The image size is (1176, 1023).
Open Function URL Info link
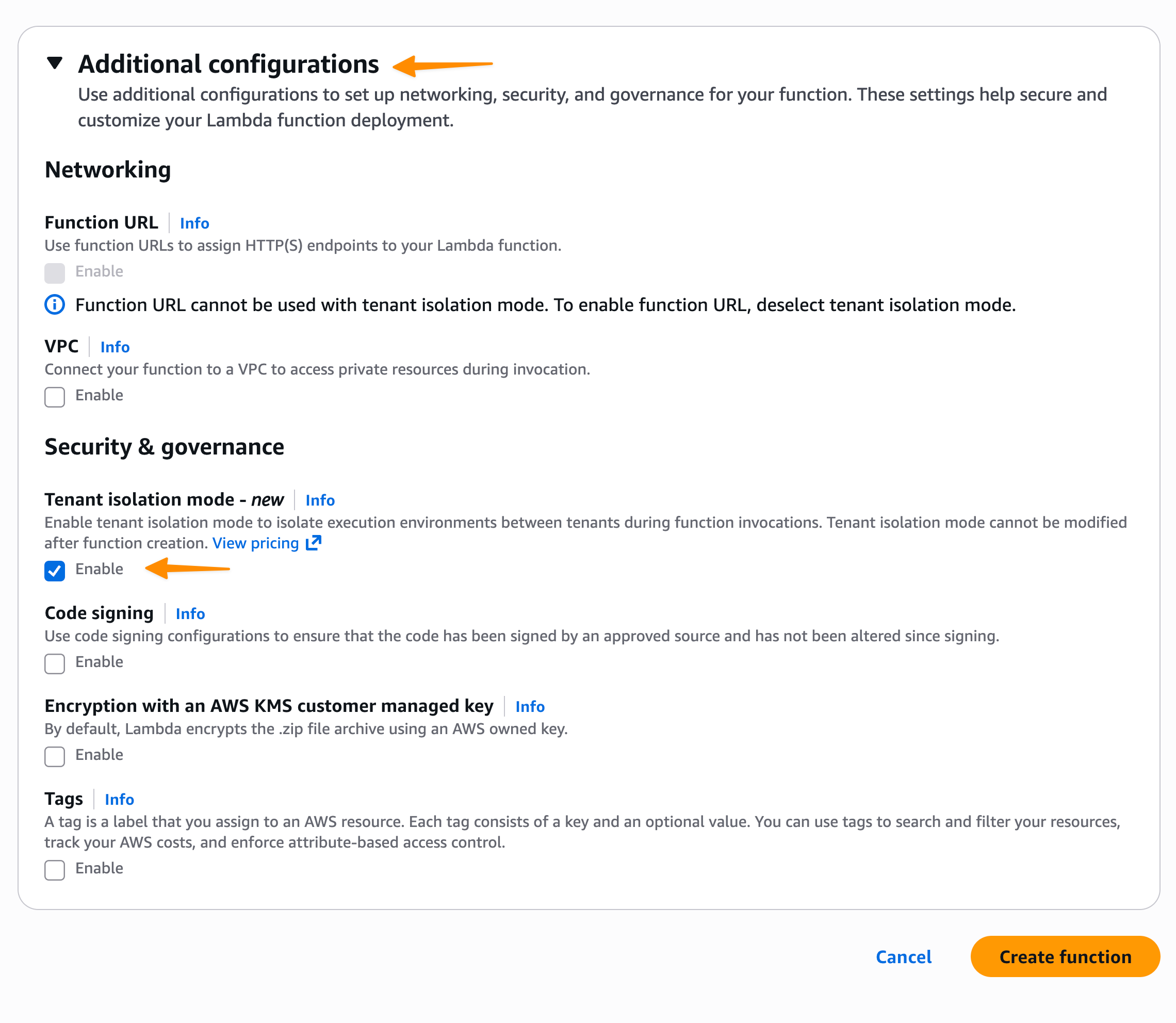tap(194, 223)
